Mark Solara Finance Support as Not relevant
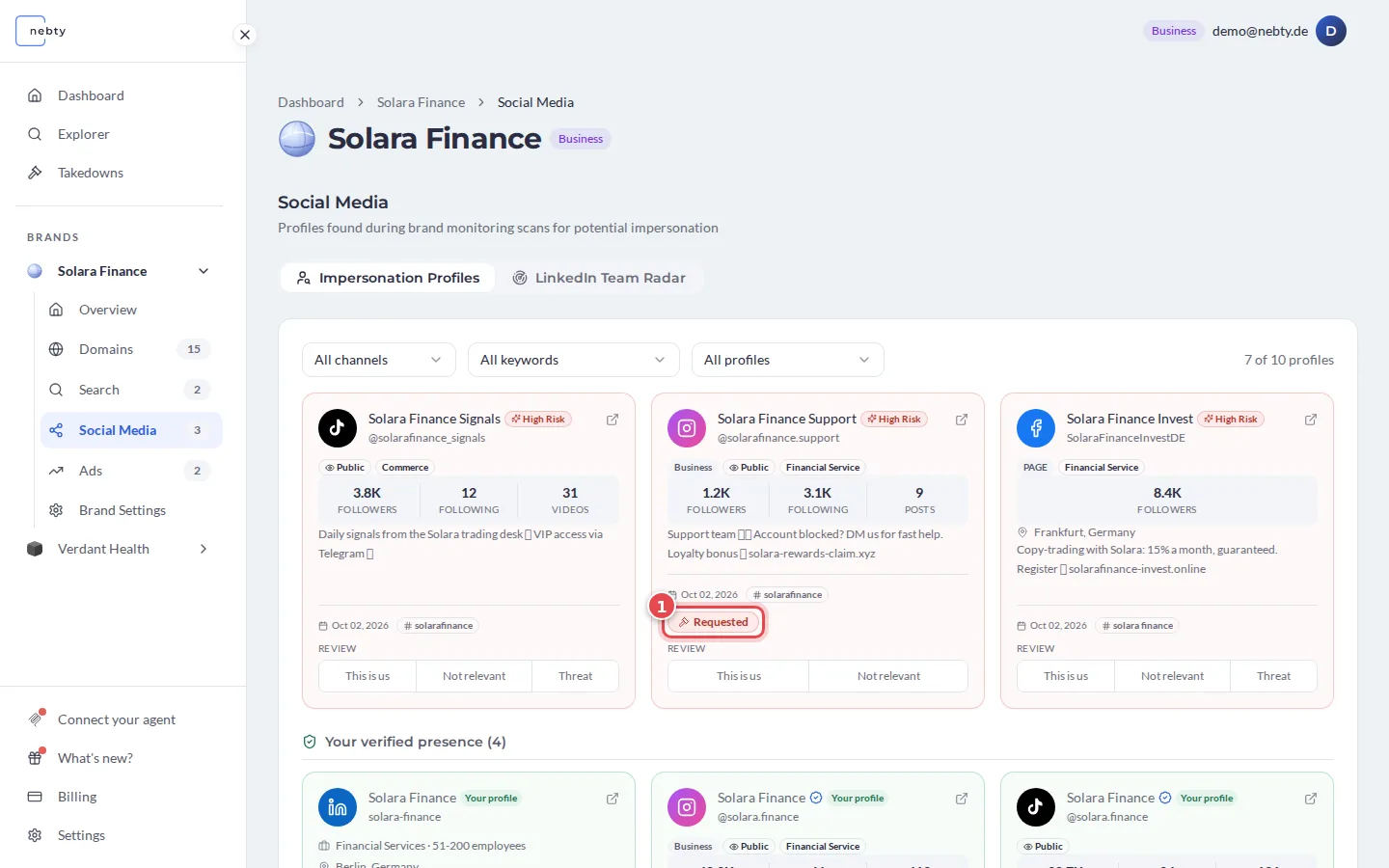The height and width of the screenshot is (868, 1389). [888, 676]
